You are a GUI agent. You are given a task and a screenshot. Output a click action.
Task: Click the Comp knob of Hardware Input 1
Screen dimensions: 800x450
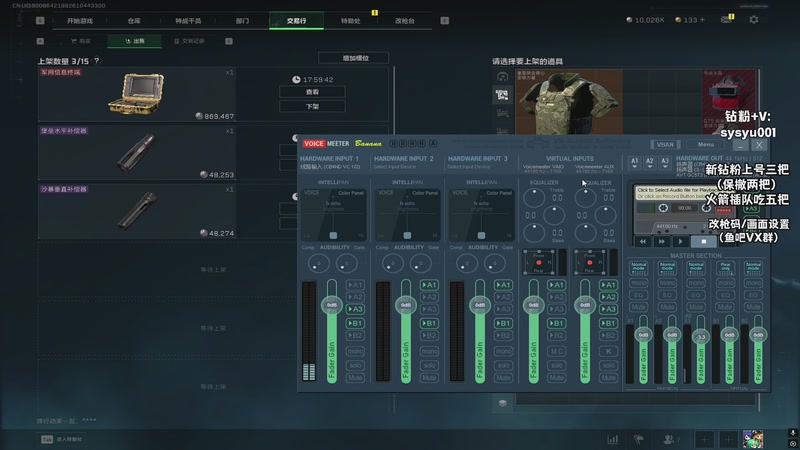coord(318,264)
